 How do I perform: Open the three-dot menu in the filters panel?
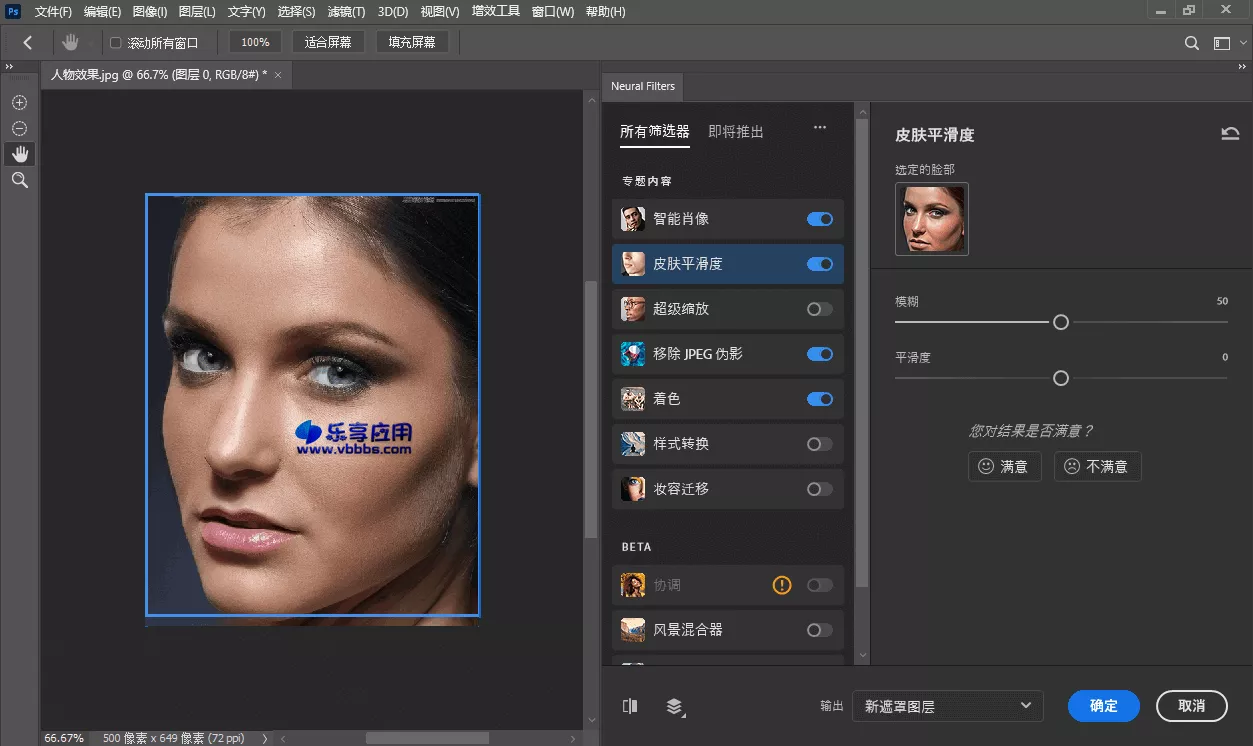coord(819,127)
